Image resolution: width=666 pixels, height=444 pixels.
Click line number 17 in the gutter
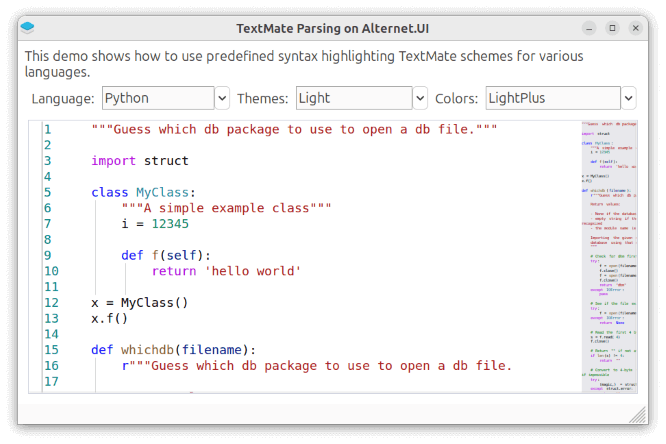[x=51, y=381]
